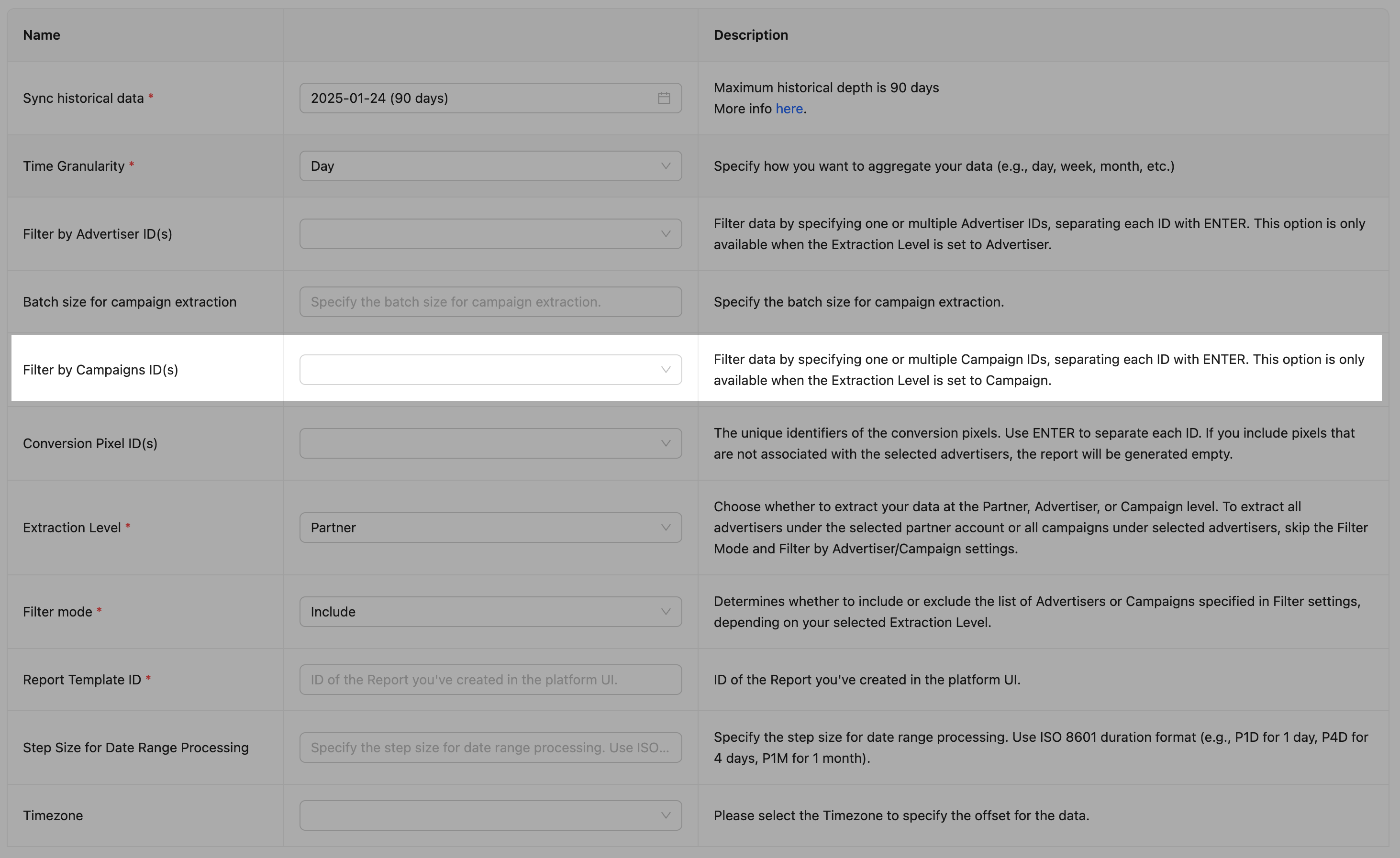Open the Sync historical data date field
The height and width of the screenshot is (858, 1400).
pyautogui.click(x=478, y=98)
